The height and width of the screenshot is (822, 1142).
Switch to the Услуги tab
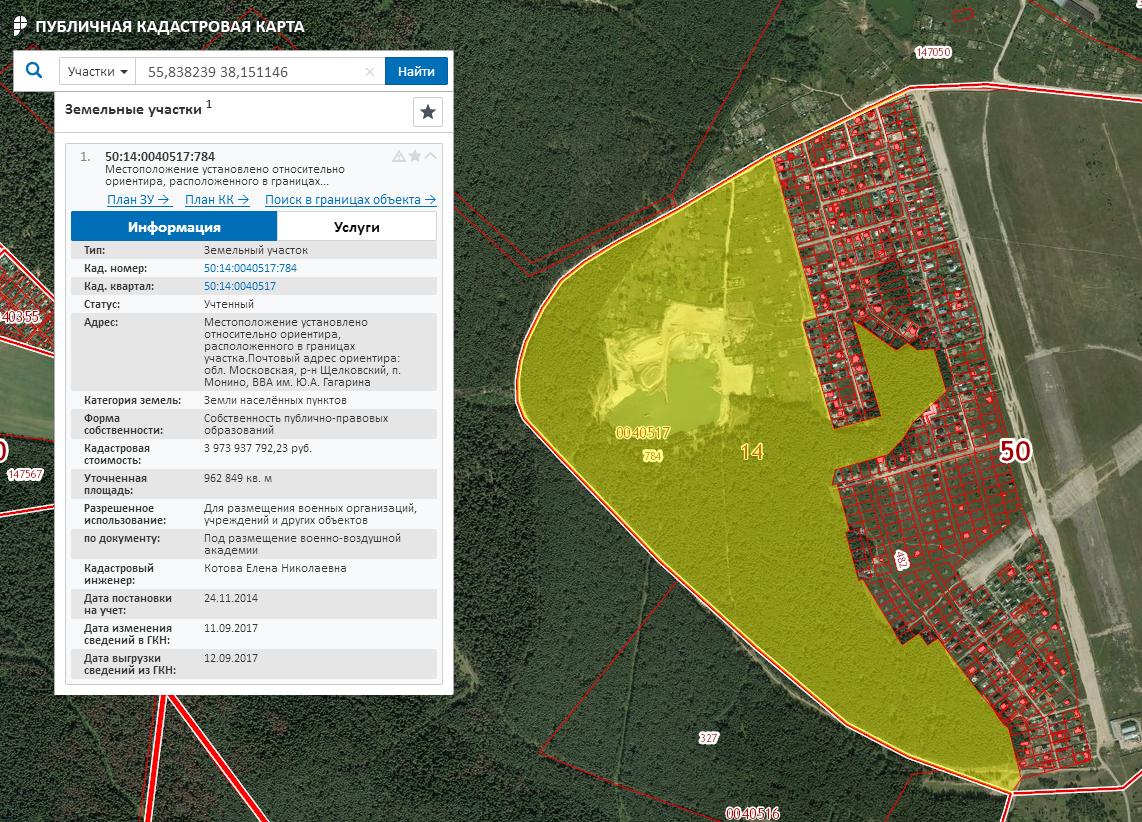[x=356, y=227]
